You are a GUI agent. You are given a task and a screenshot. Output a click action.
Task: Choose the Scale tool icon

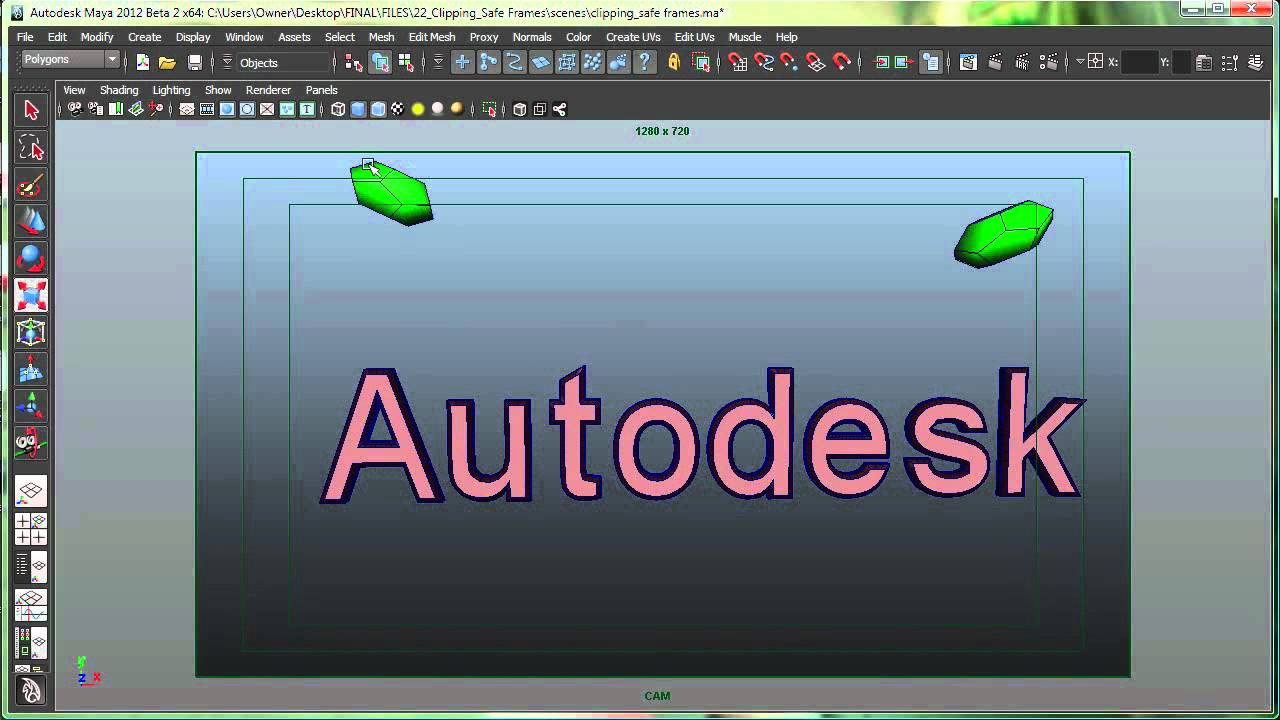(x=31, y=295)
